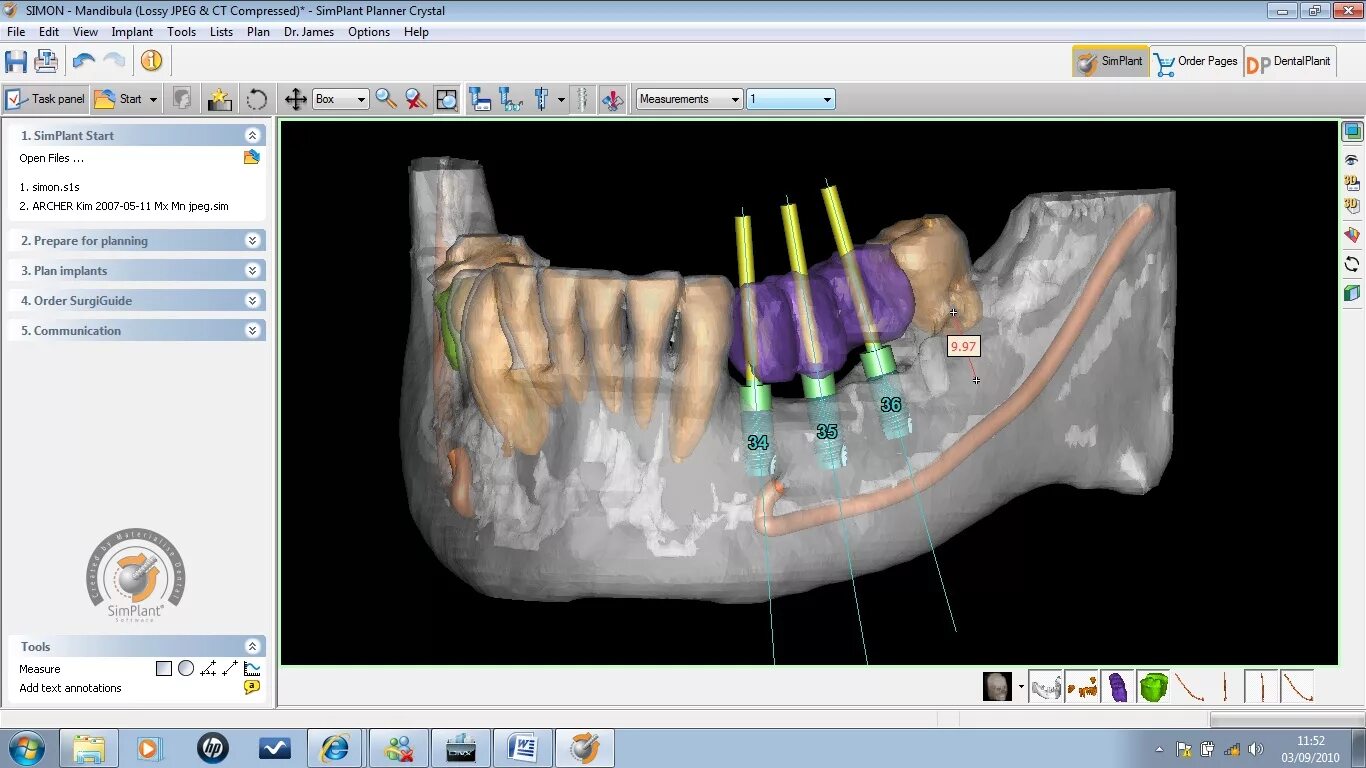Click the first blue implant tool icon

pyautogui.click(x=480, y=99)
